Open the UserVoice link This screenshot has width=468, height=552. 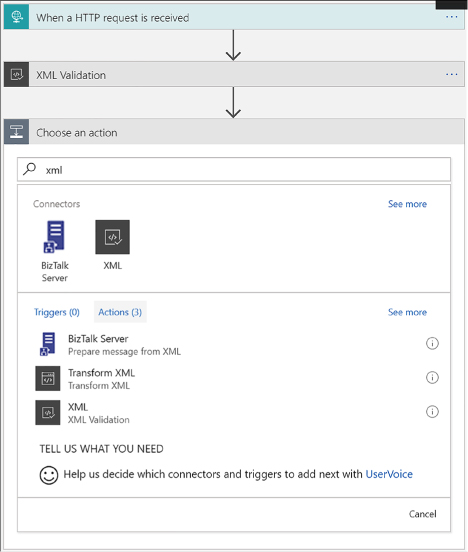click(x=389, y=474)
